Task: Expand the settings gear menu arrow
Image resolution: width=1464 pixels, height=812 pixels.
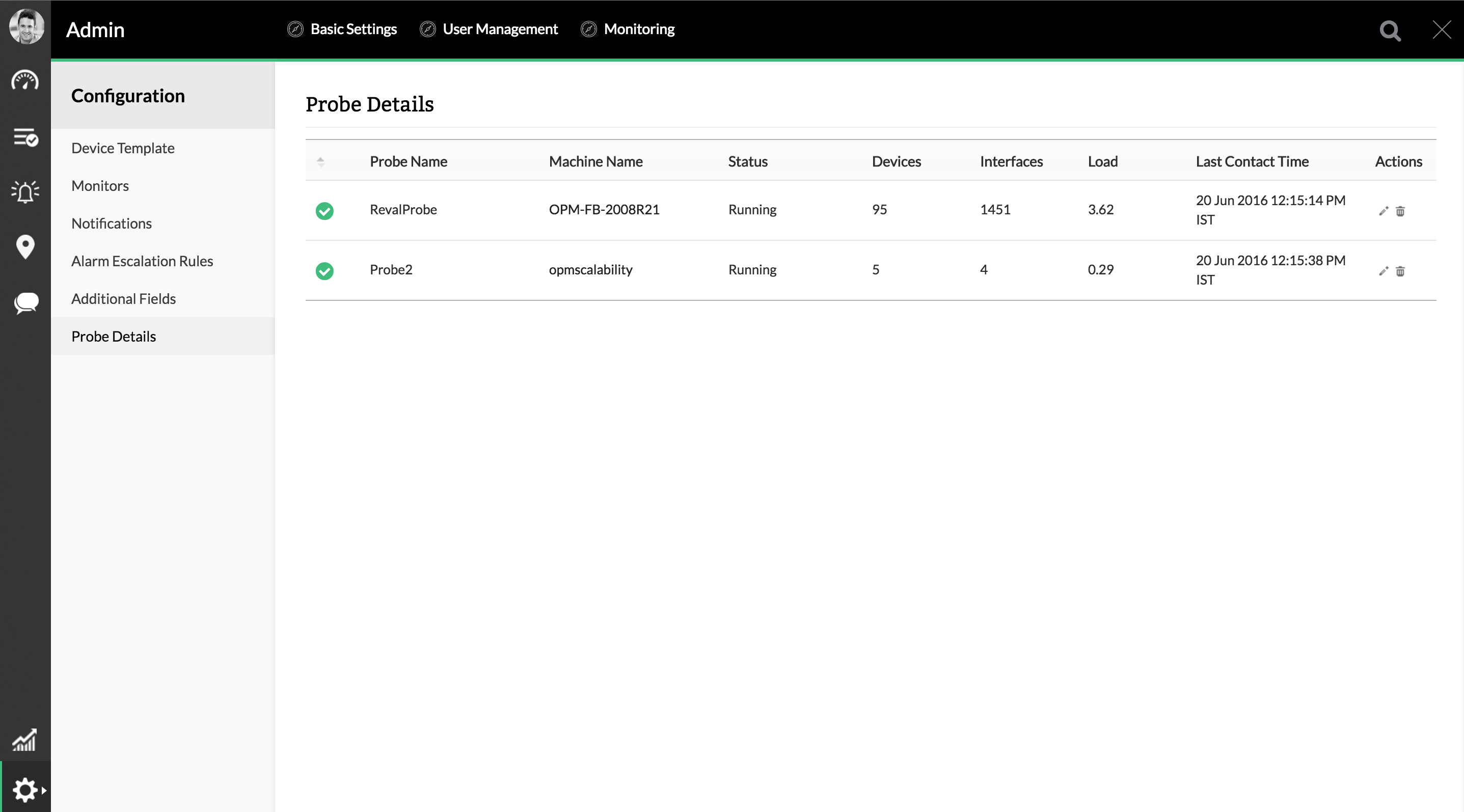Action: pyautogui.click(x=44, y=790)
